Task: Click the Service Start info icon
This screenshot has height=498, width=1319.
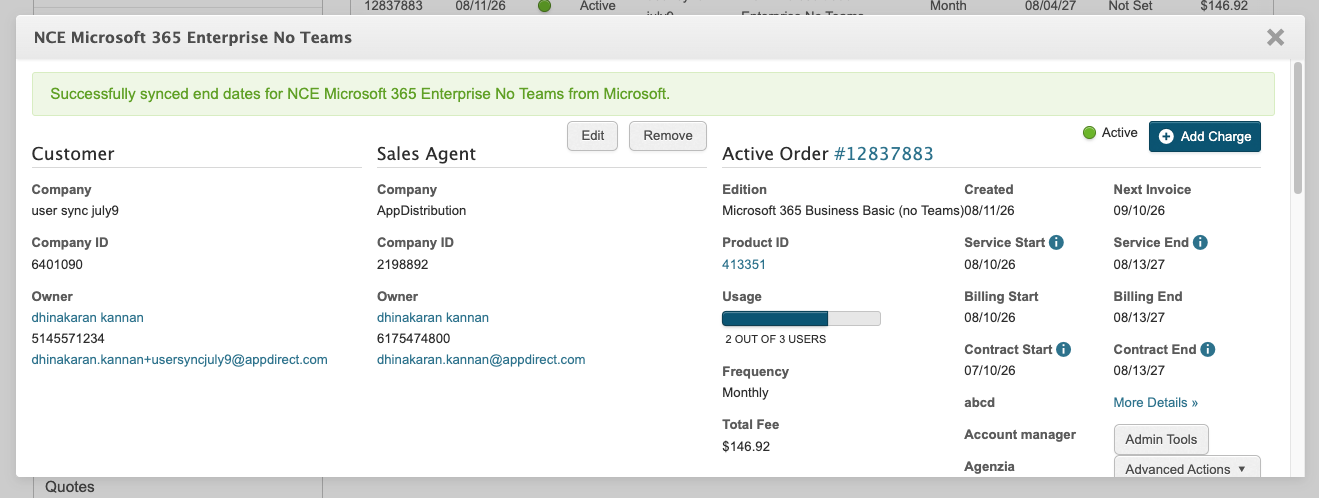Action: point(1056,243)
